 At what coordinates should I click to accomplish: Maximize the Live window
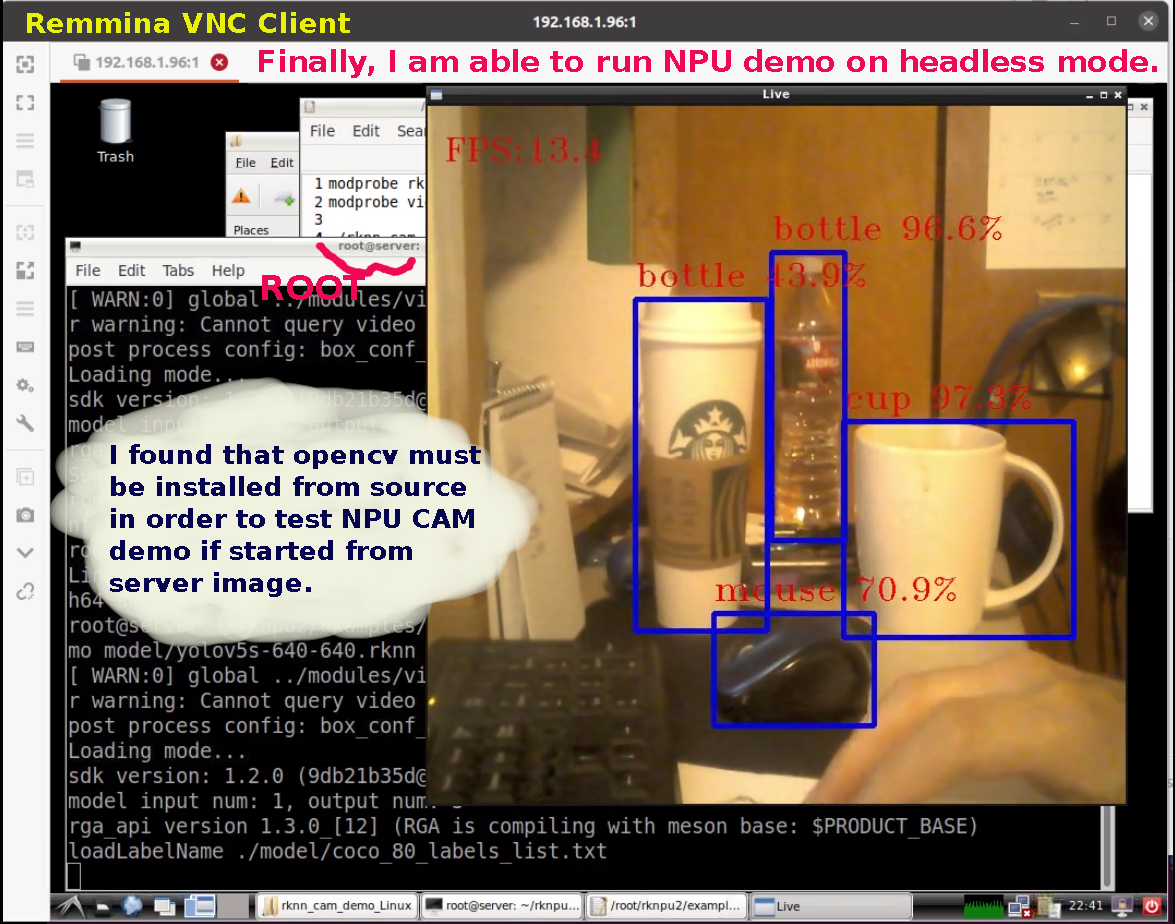pos(1103,95)
